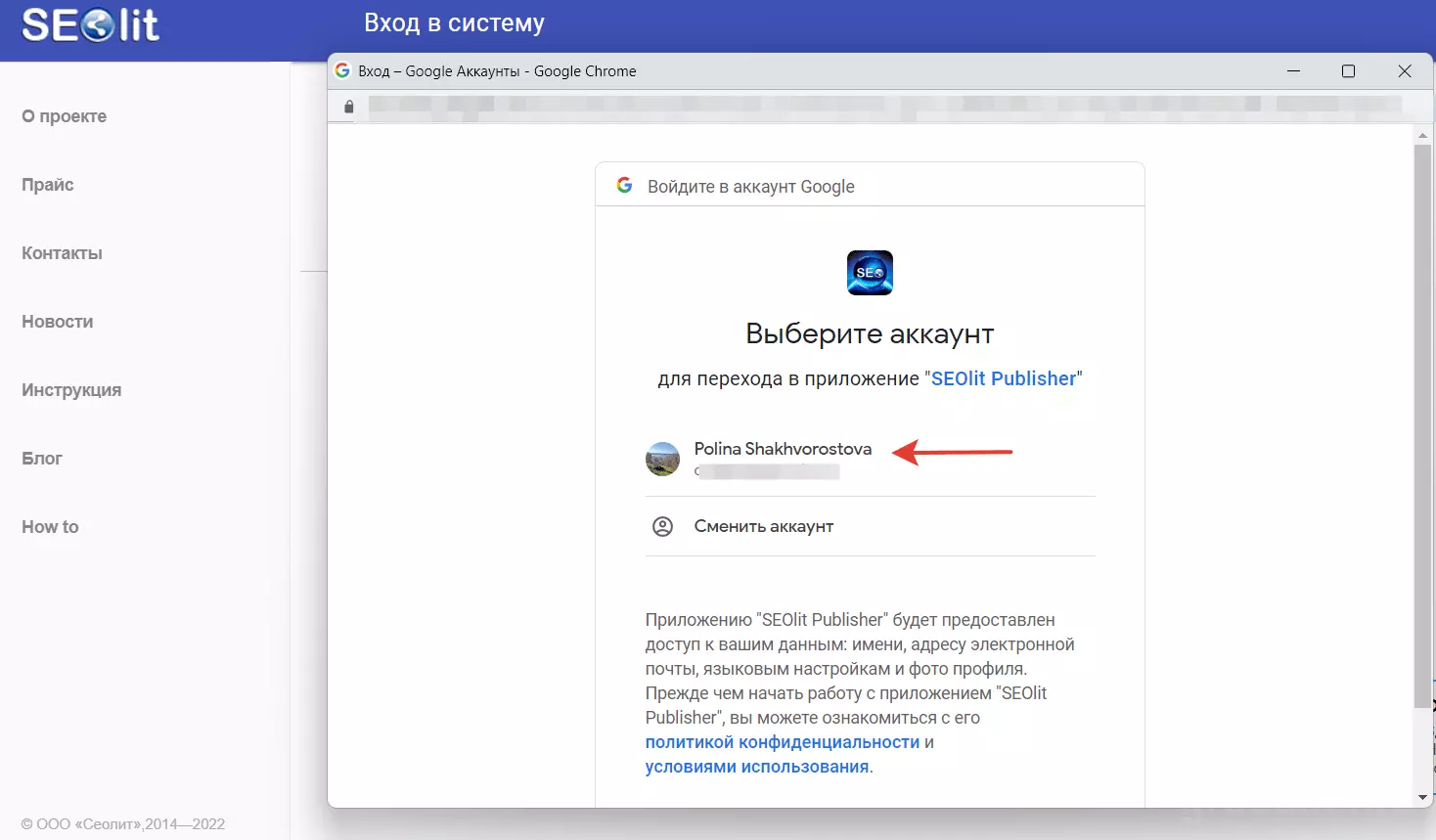This screenshot has height=840, width=1436.
Task: Choose the Polina Shakhvorostova account
Action: coord(870,460)
